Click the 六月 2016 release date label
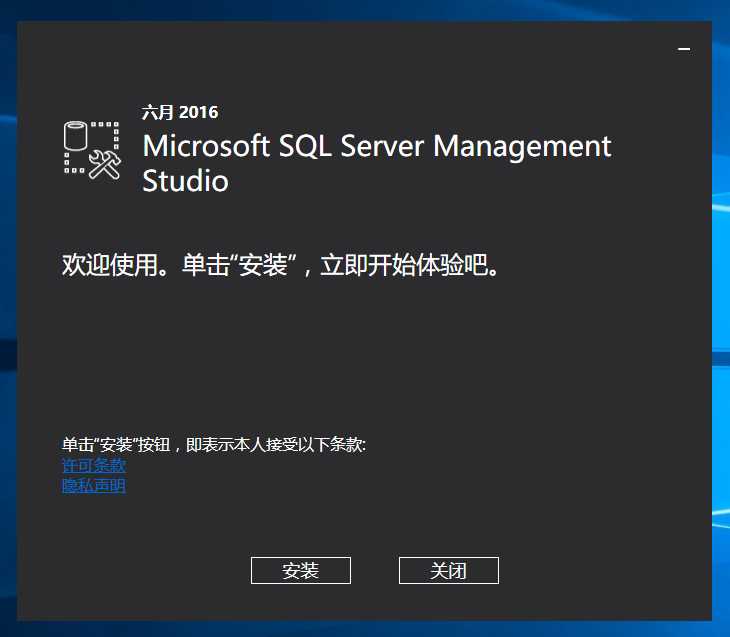 click(x=180, y=112)
